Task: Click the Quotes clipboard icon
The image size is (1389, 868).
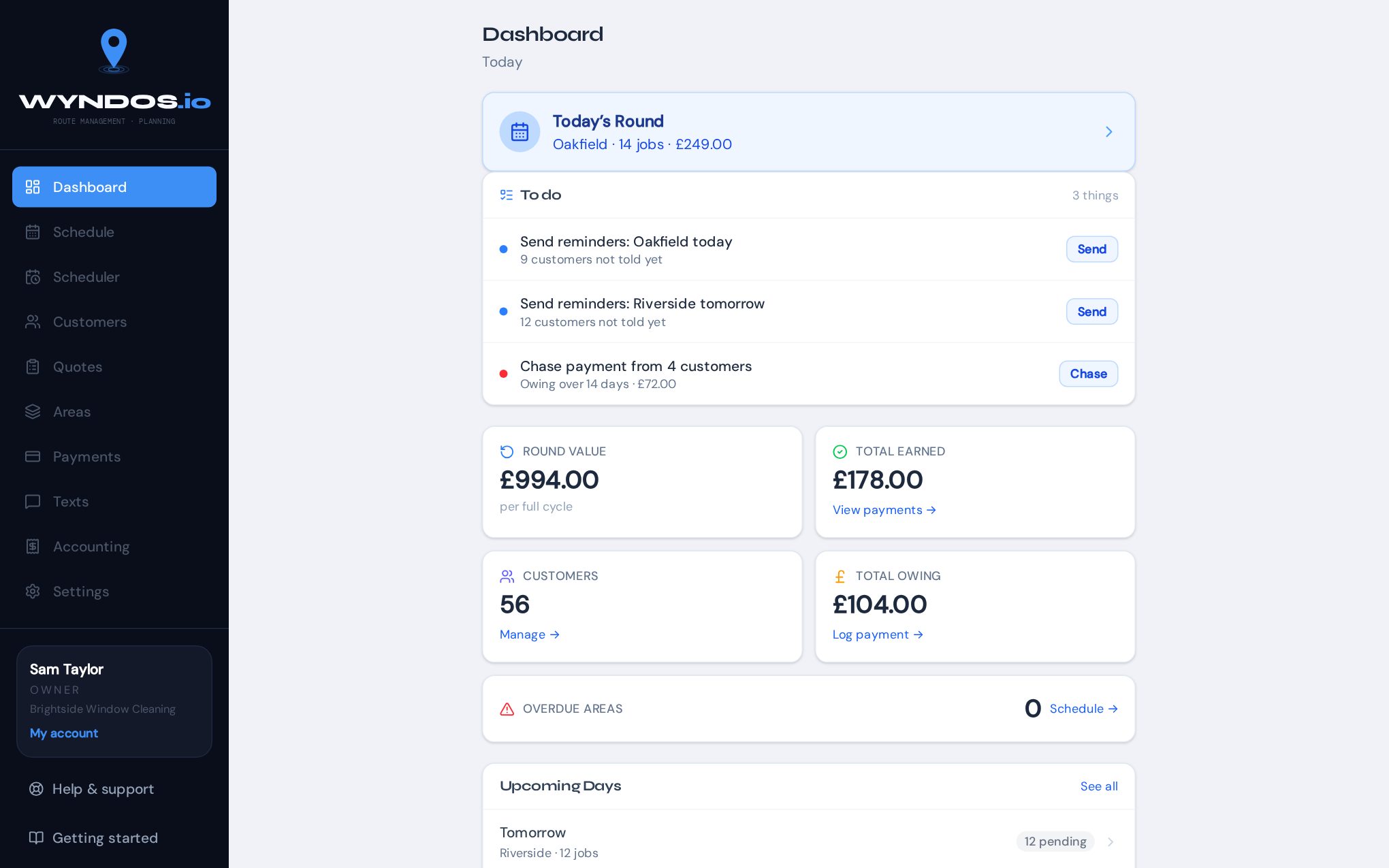Action: pos(33,367)
